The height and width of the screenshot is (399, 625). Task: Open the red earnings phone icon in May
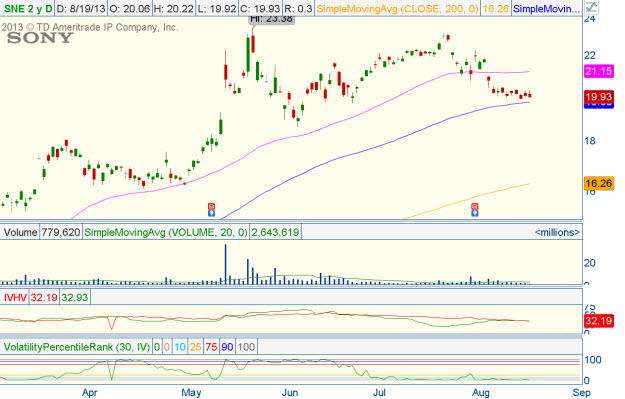click(211, 206)
